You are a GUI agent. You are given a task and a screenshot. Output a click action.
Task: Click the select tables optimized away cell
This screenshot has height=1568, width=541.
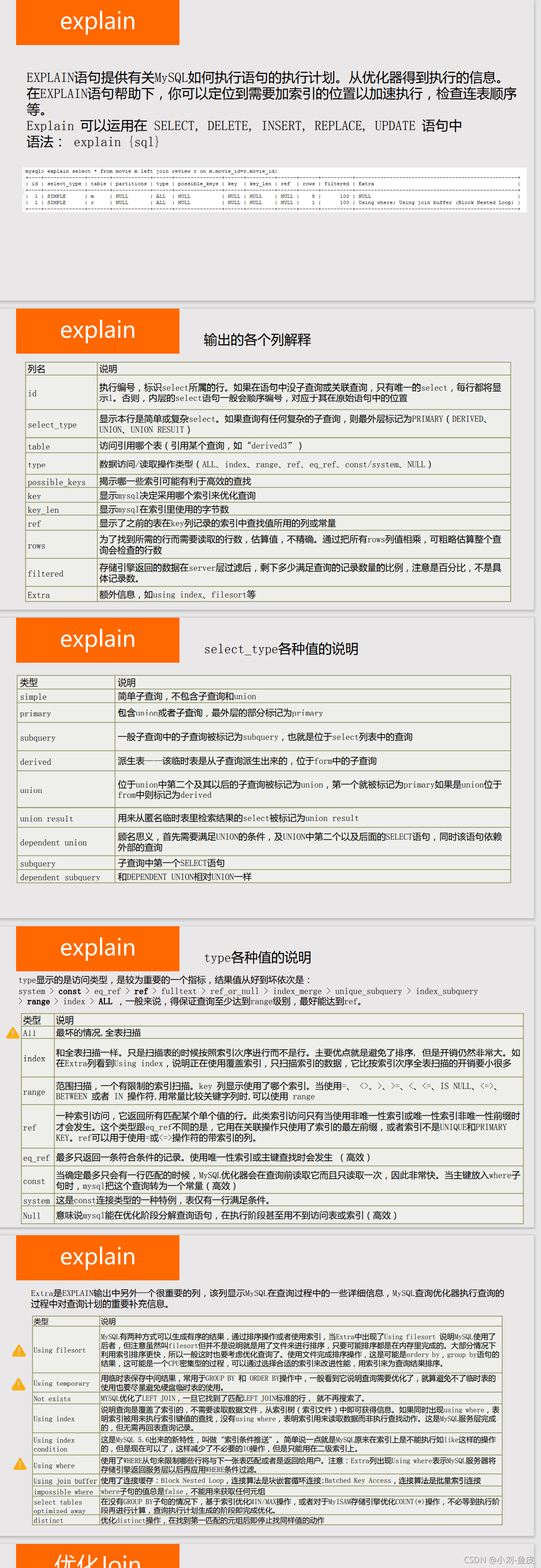coord(67,1506)
